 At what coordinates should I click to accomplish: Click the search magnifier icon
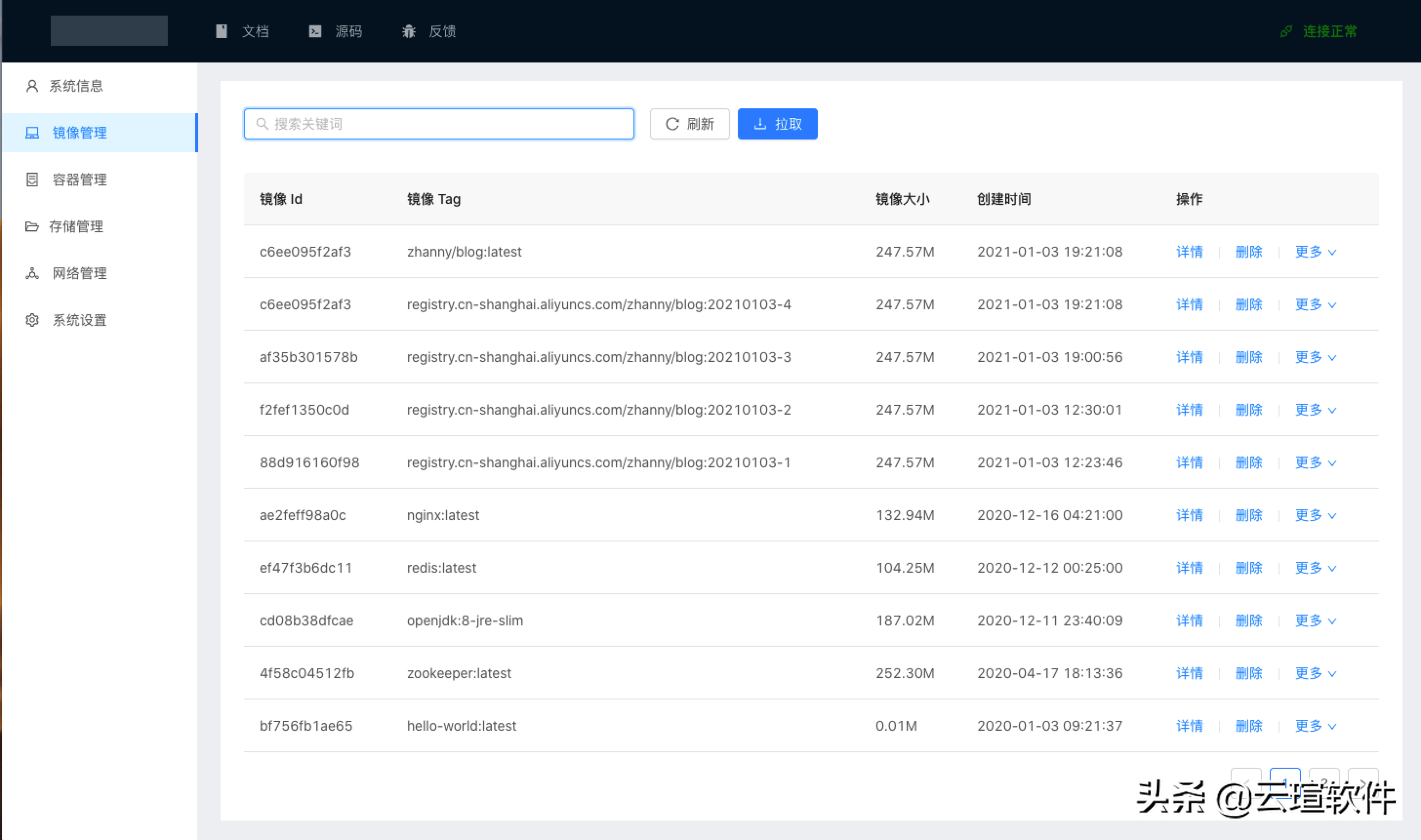tap(262, 124)
